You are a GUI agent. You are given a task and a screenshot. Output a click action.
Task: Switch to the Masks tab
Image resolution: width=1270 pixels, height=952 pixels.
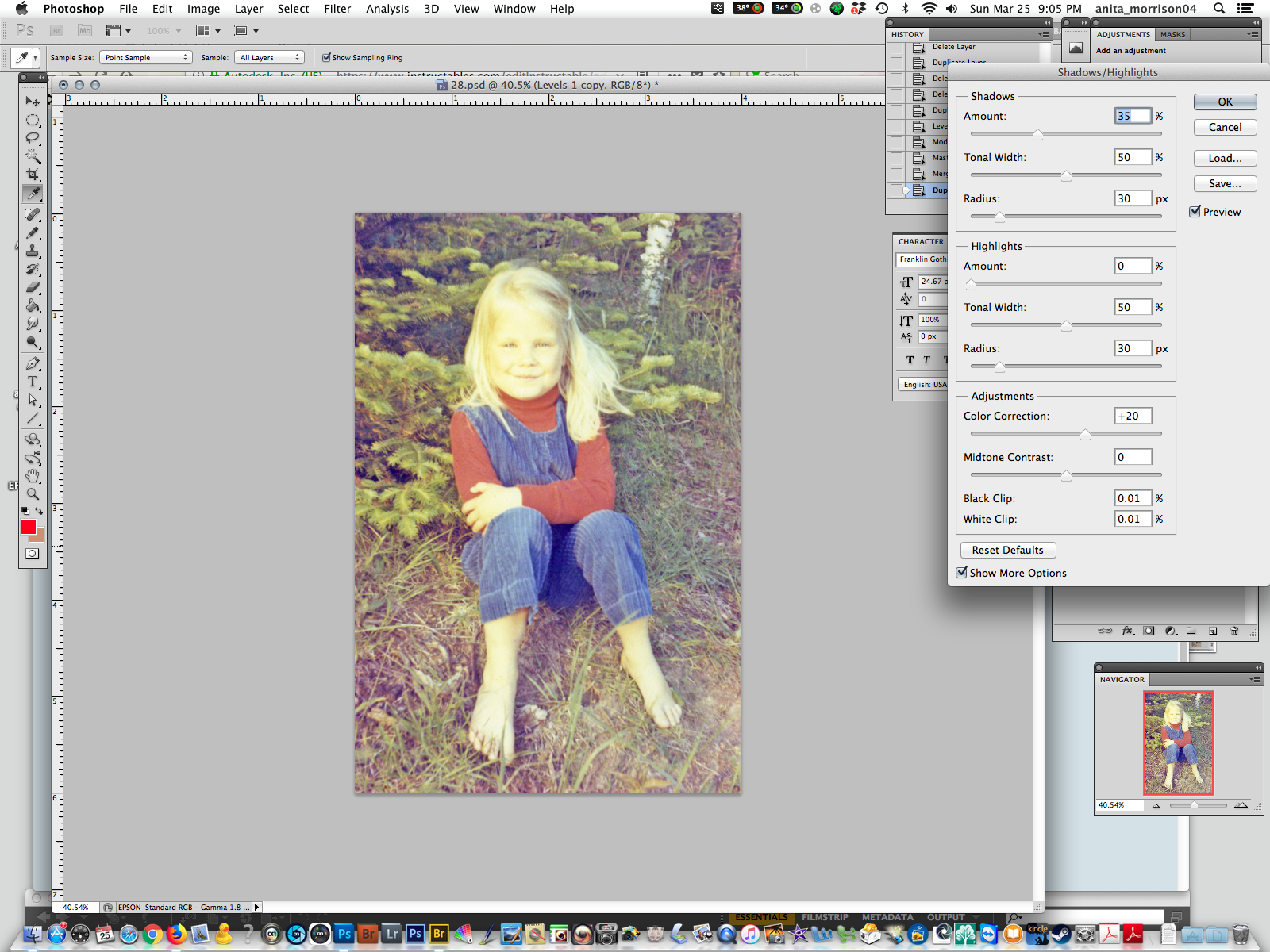point(1172,34)
